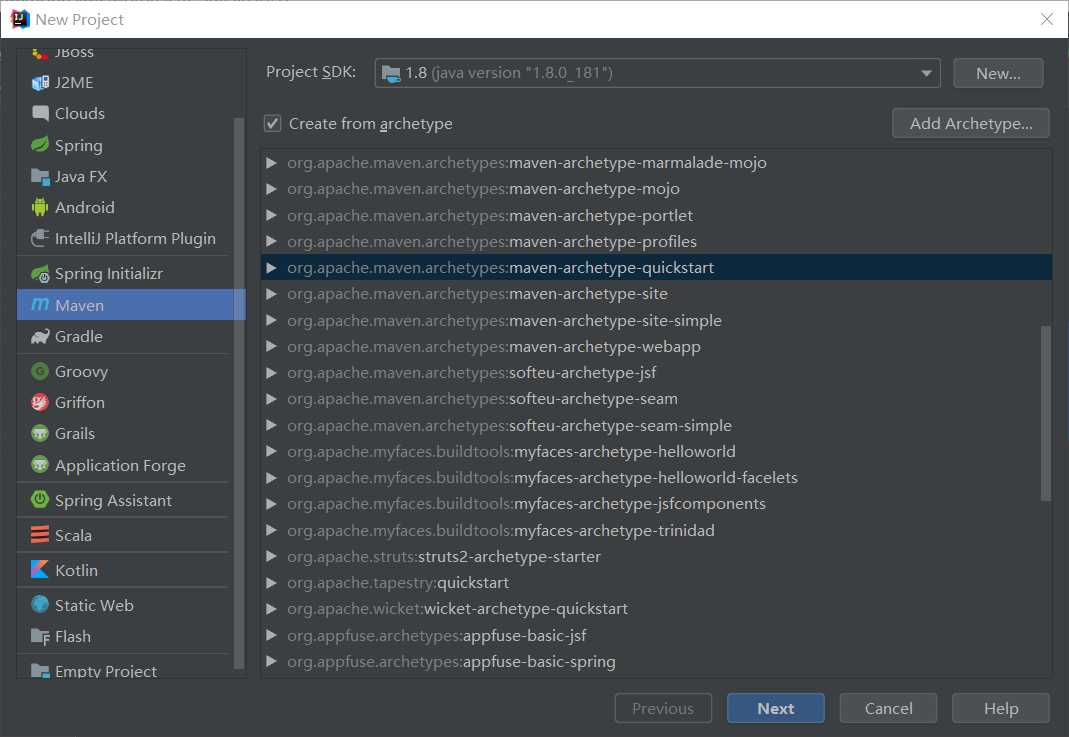Click the Previous button
The width and height of the screenshot is (1069, 737).
tap(663, 708)
